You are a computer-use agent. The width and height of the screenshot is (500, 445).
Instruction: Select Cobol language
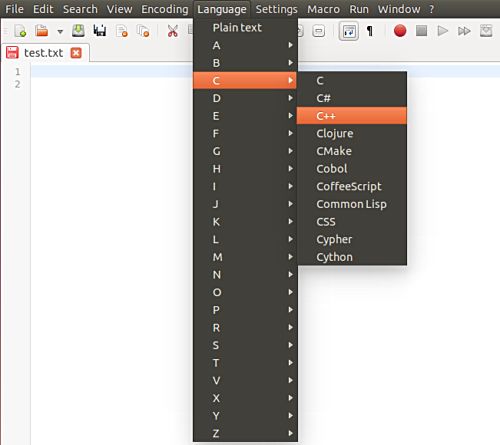(x=352, y=169)
